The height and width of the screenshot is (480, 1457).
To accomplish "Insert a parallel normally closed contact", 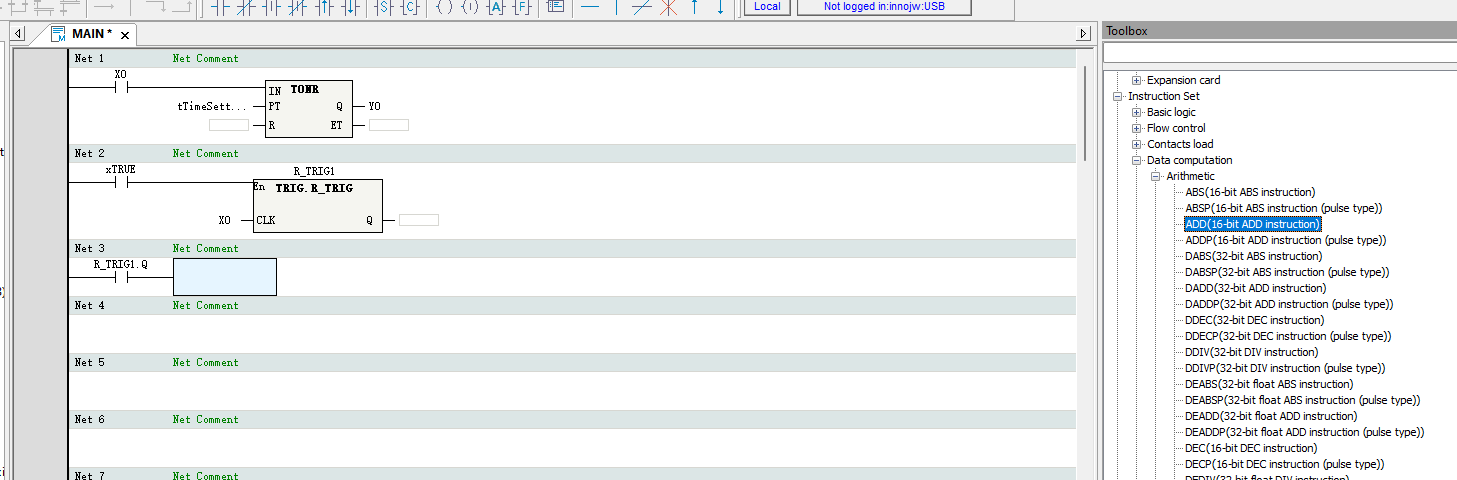I will click(x=297, y=6).
